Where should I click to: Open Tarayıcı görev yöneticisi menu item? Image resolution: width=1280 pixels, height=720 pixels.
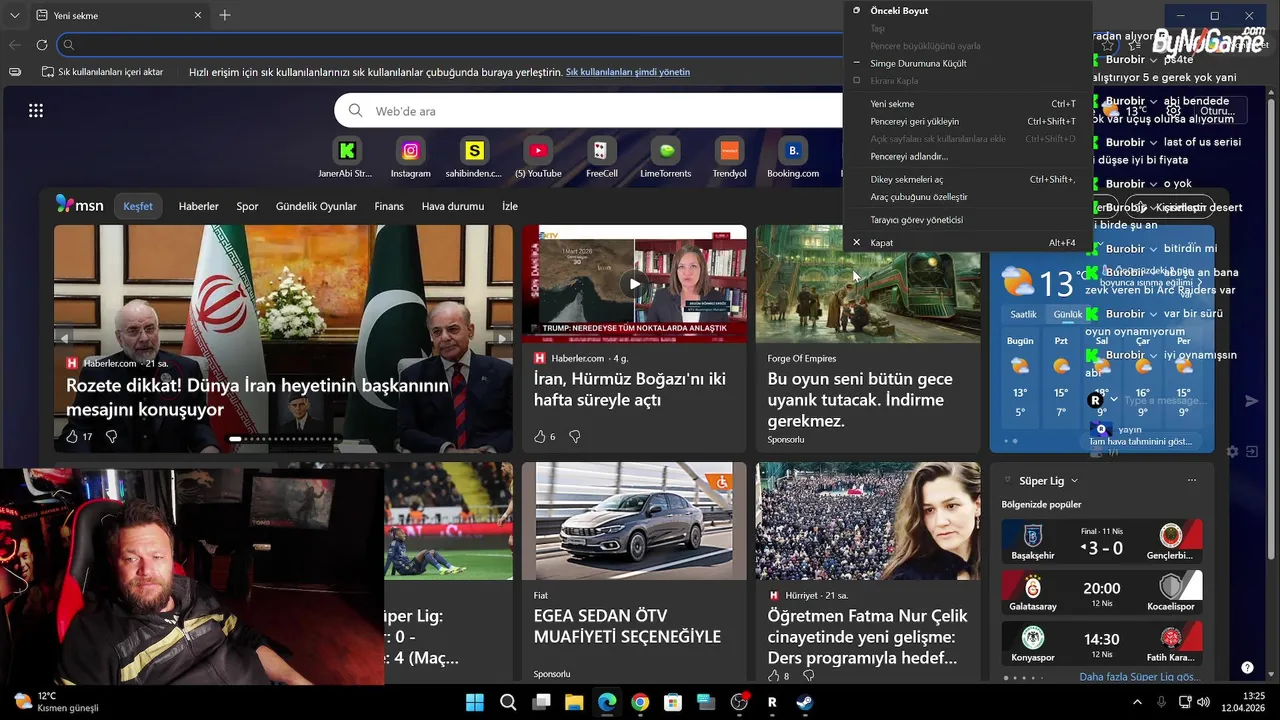(967, 220)
